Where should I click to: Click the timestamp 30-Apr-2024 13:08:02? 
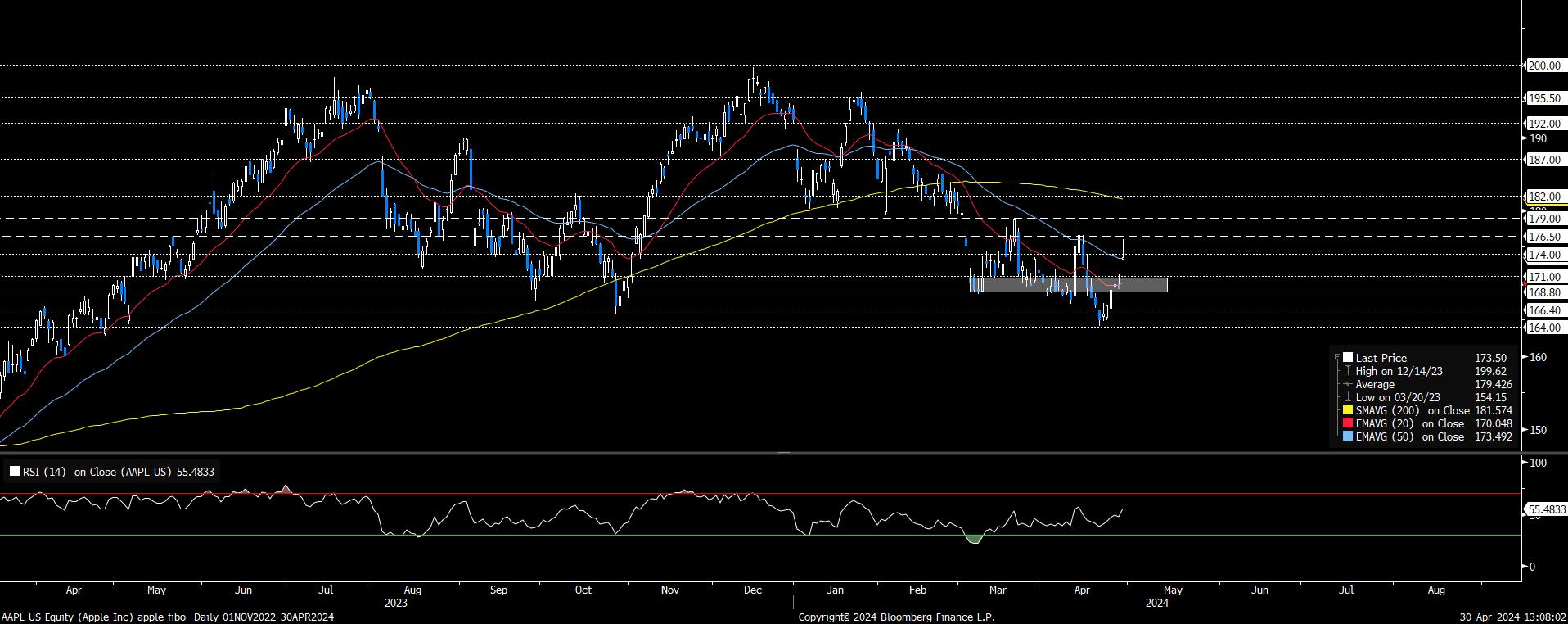coord(1512,617)
